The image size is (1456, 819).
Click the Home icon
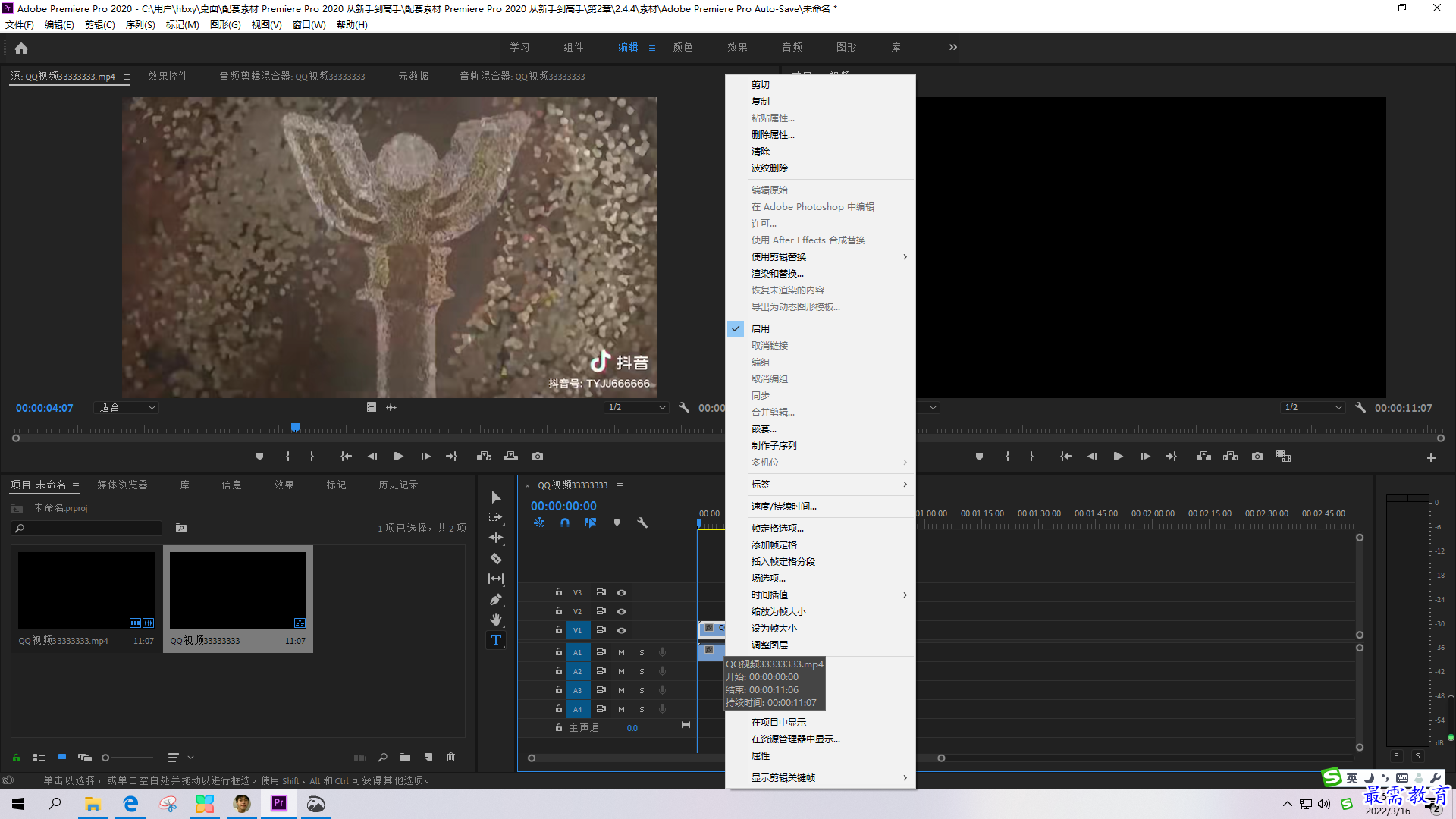(21, 48)
